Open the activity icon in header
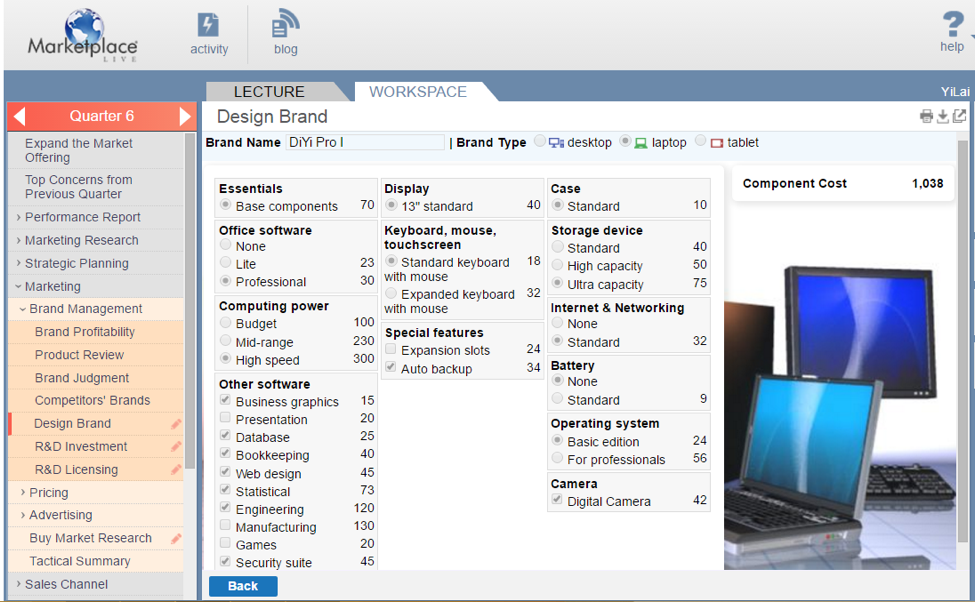 pos(208,26)
